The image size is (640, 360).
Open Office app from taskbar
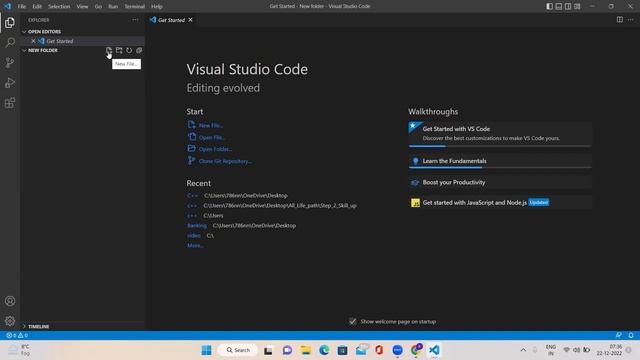click(x=379, y=350)
